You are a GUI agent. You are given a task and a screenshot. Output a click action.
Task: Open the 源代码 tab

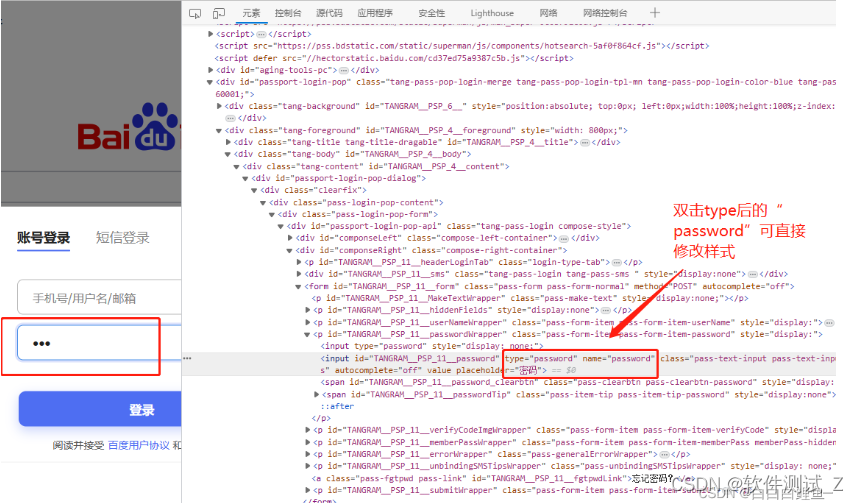coord(329,13)
